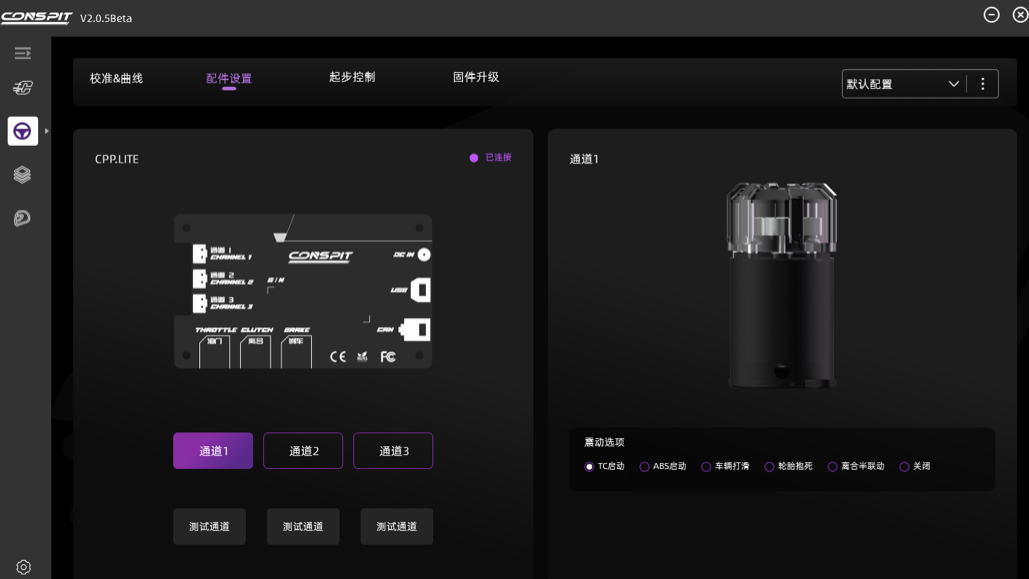Click the 测试通道 button below 通道1
The height and width of the screenshot is (579, 1029).
[209, 526]
